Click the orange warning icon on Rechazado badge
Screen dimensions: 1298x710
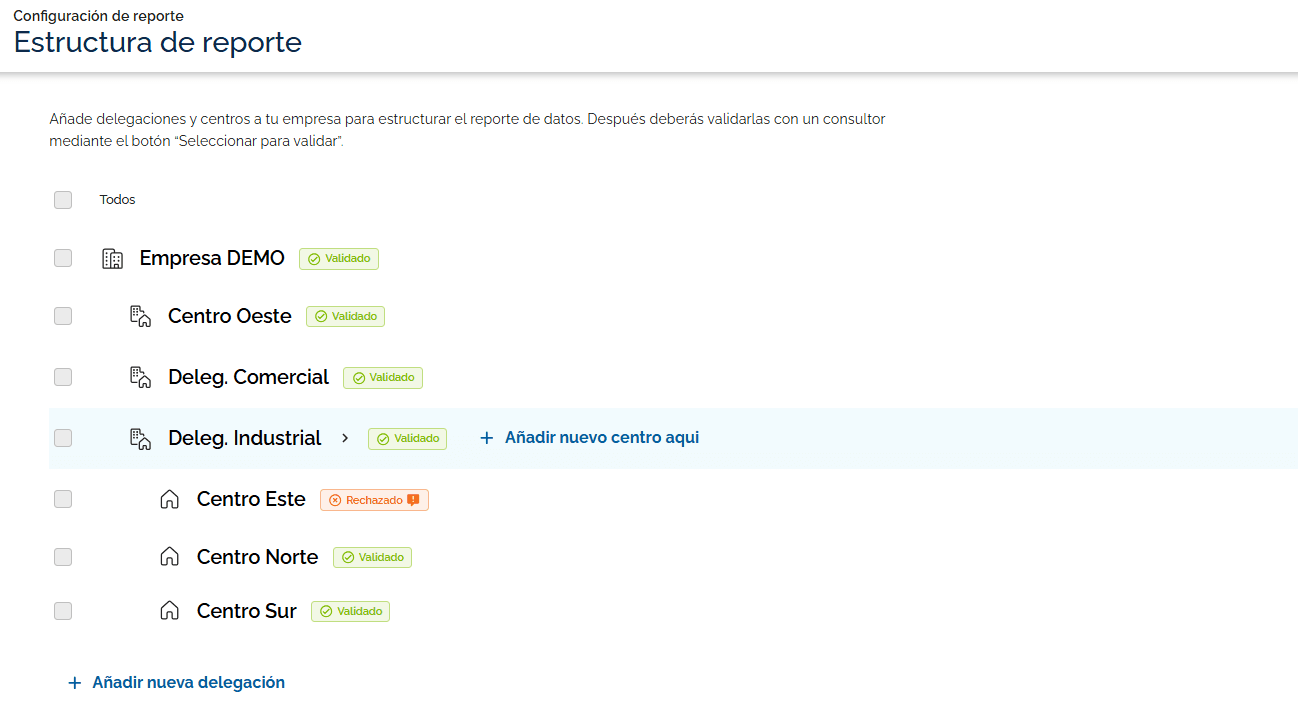click(413, 500)
